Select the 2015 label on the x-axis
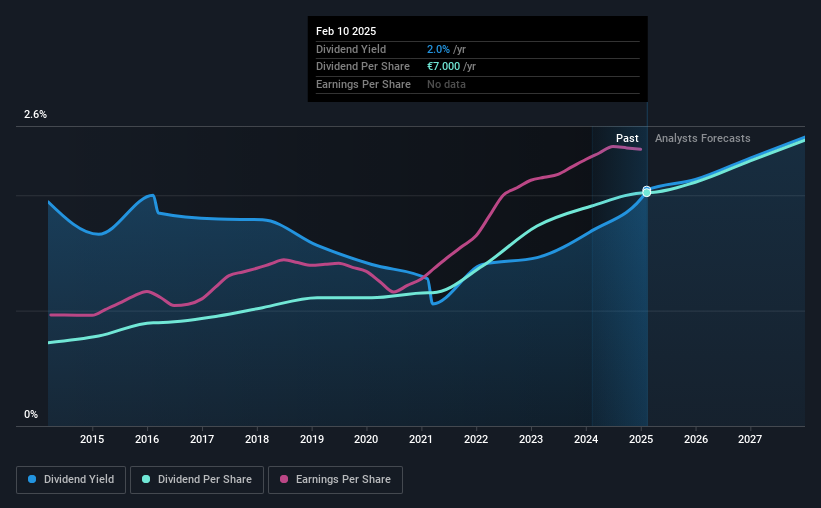This screenshot has height=508, width=821. [x=92, y=439]
